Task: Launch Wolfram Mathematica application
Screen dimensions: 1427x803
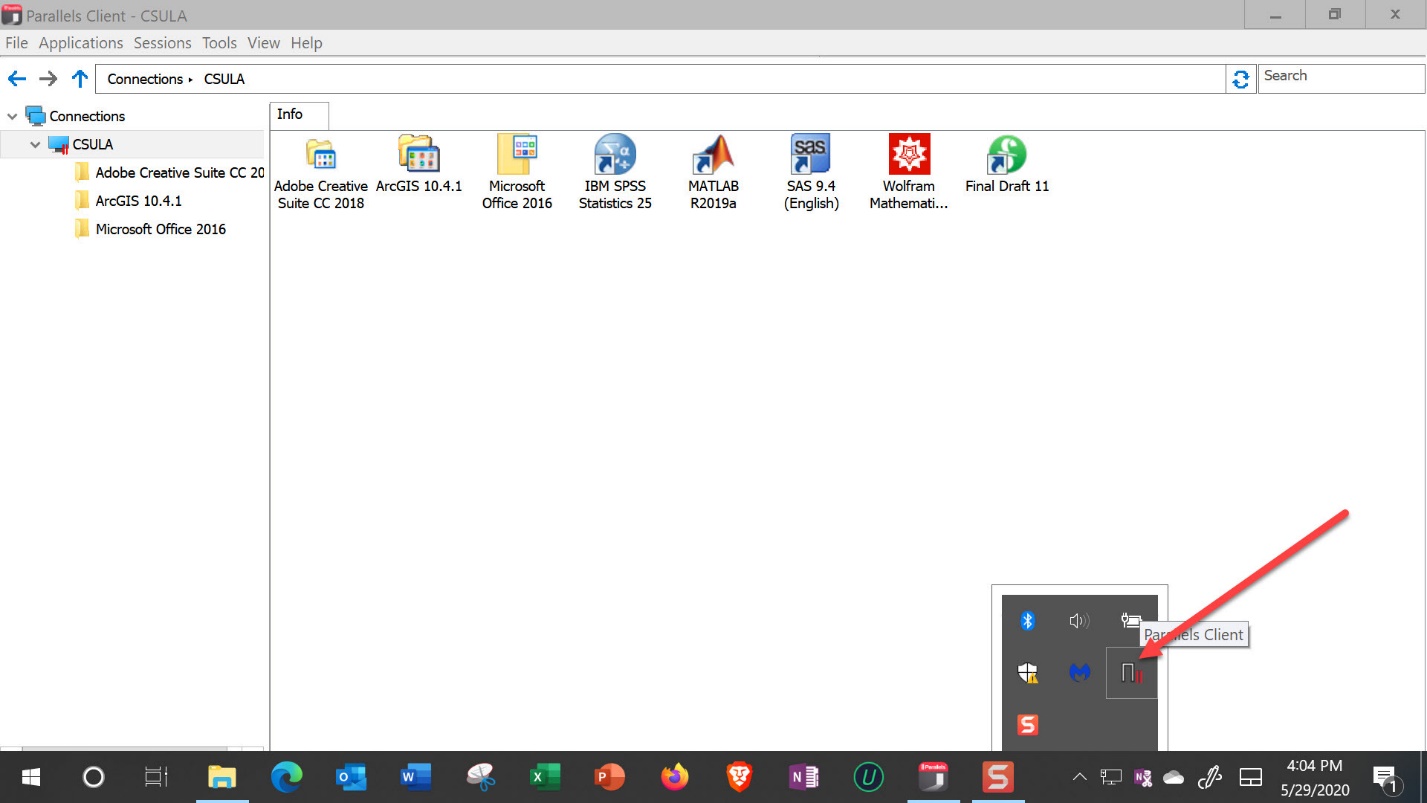Action: click(x=908, y=156)
